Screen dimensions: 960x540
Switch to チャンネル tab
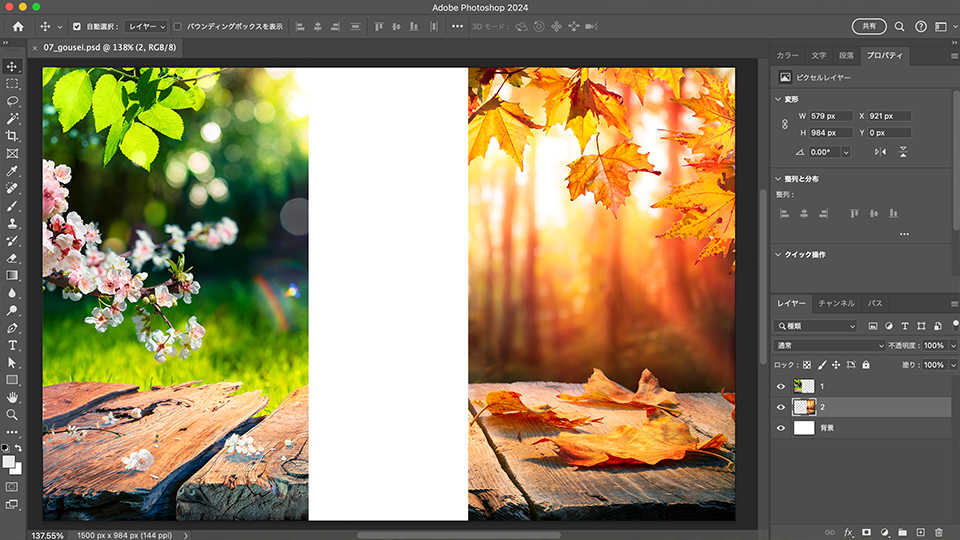[836, 304]
